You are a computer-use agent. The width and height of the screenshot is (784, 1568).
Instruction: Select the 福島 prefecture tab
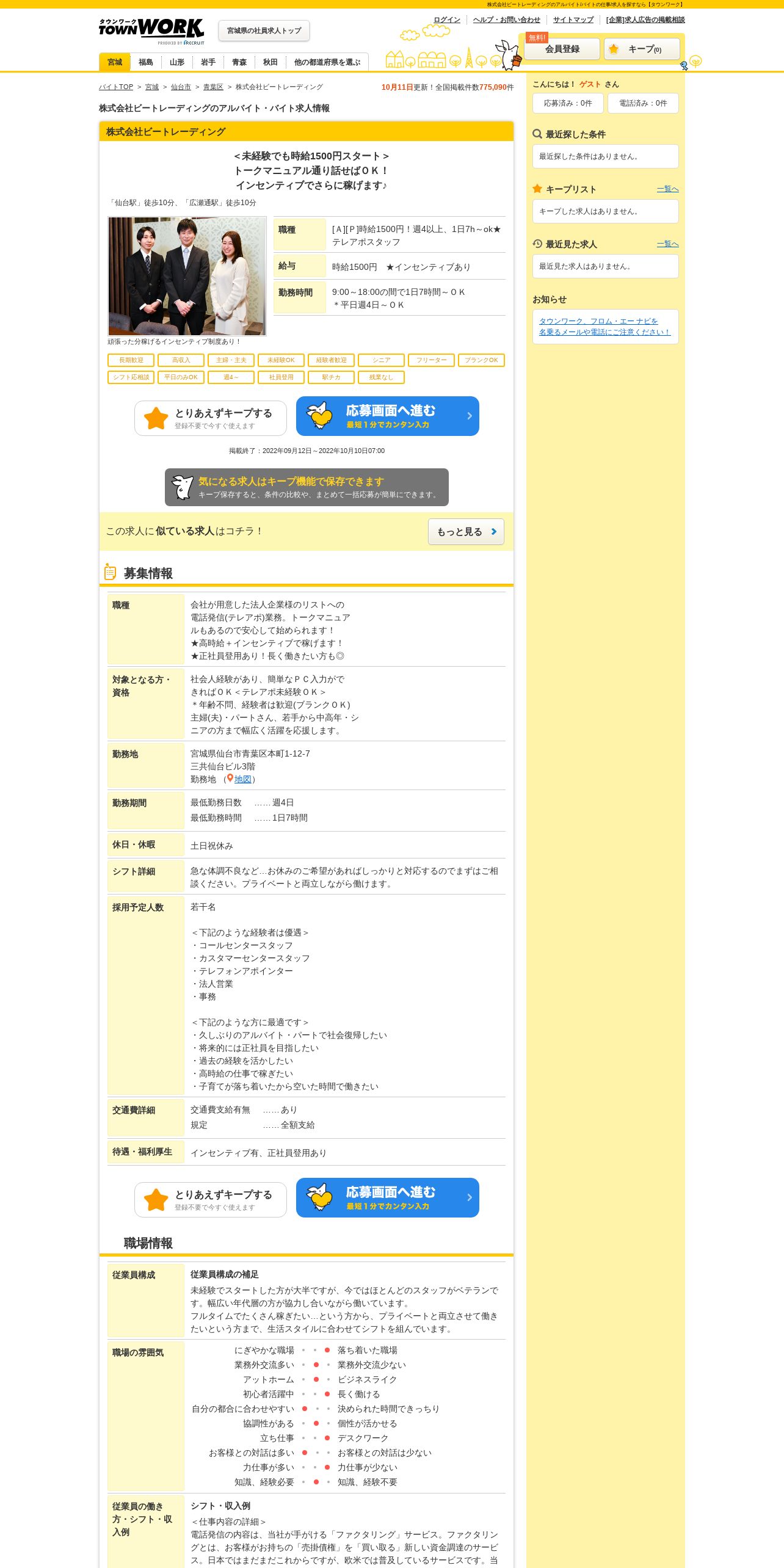coord(146,62)
